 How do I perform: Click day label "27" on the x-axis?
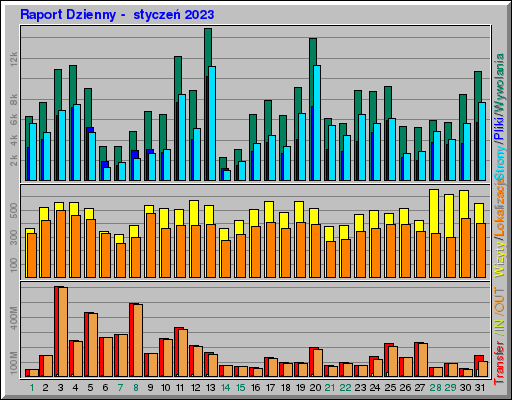pyautogui.click(x=420, y=388)
